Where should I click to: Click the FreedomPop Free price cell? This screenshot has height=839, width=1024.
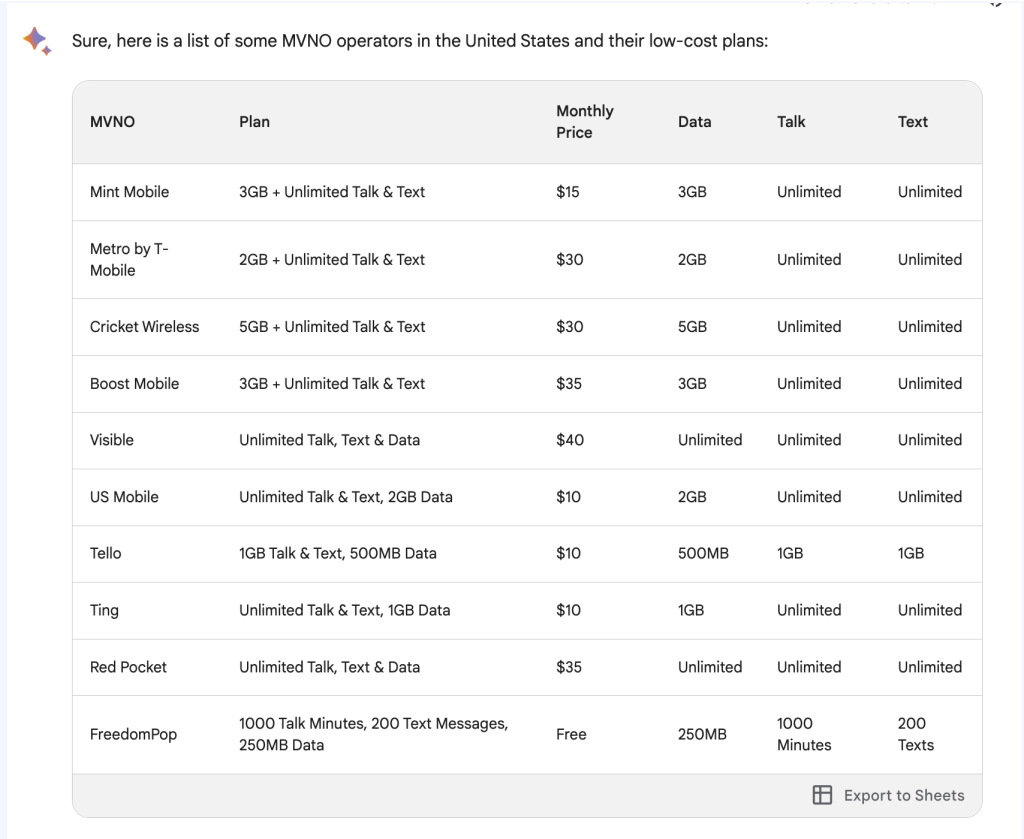point(571,734)
